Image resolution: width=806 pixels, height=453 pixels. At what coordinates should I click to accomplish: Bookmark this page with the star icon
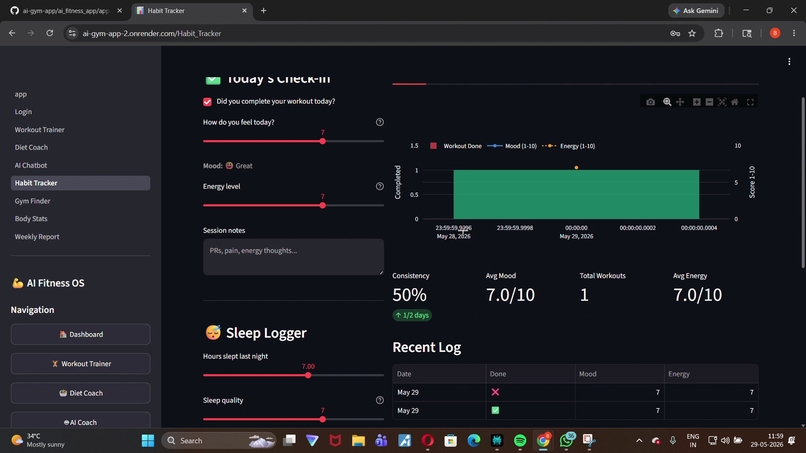coord(692,33)
